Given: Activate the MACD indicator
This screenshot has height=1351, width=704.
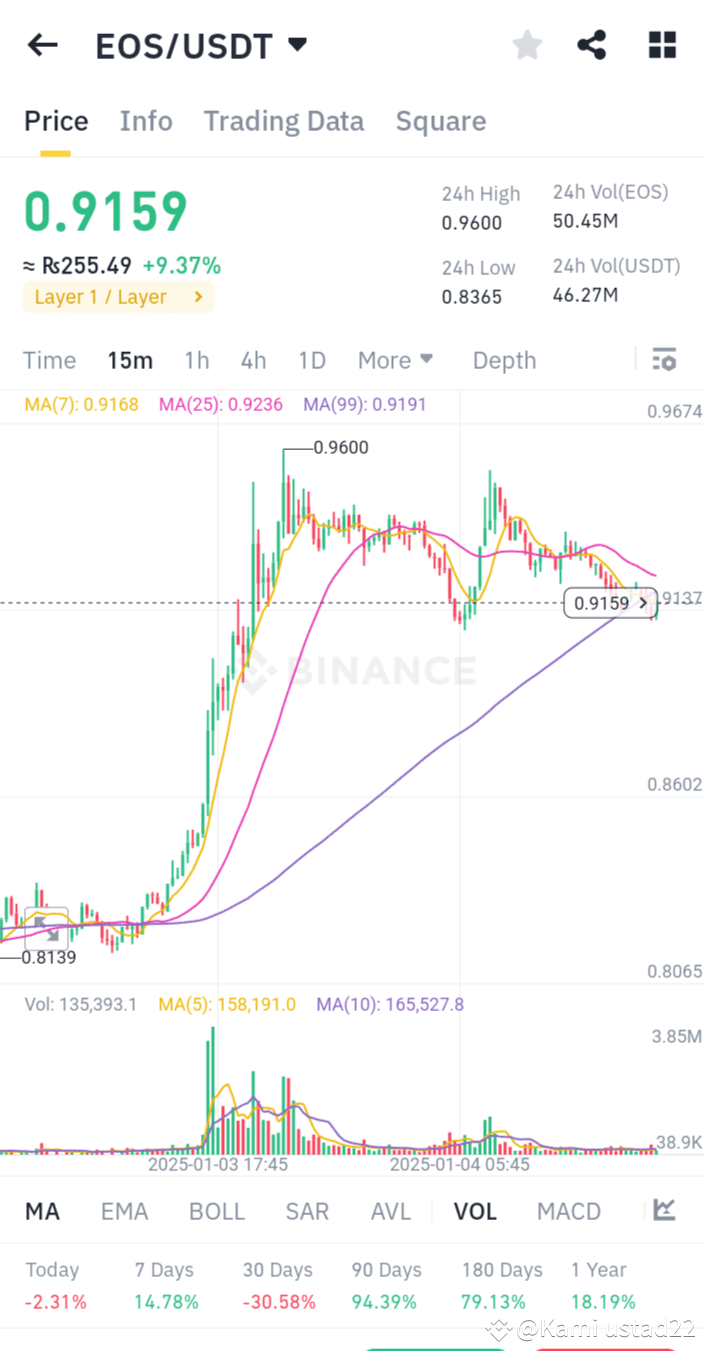Looking at the screenshot, I should [568, 1210].
